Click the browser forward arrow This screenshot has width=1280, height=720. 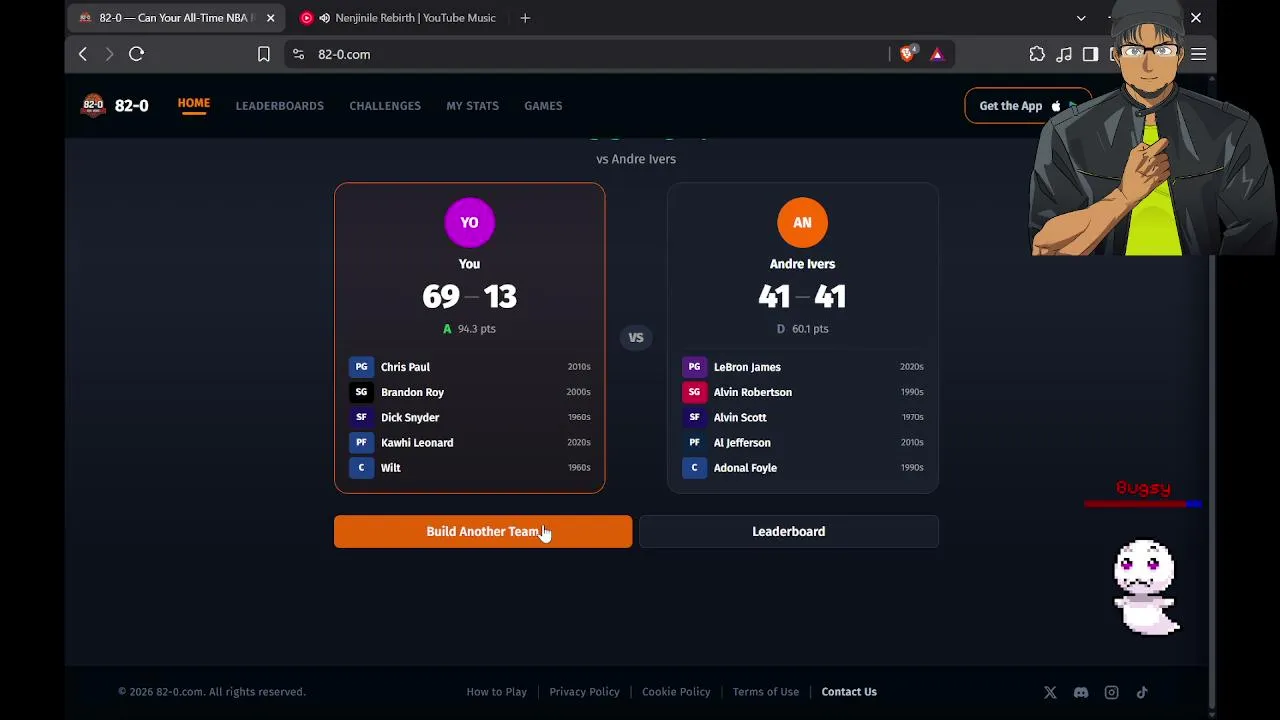[109, 54]
